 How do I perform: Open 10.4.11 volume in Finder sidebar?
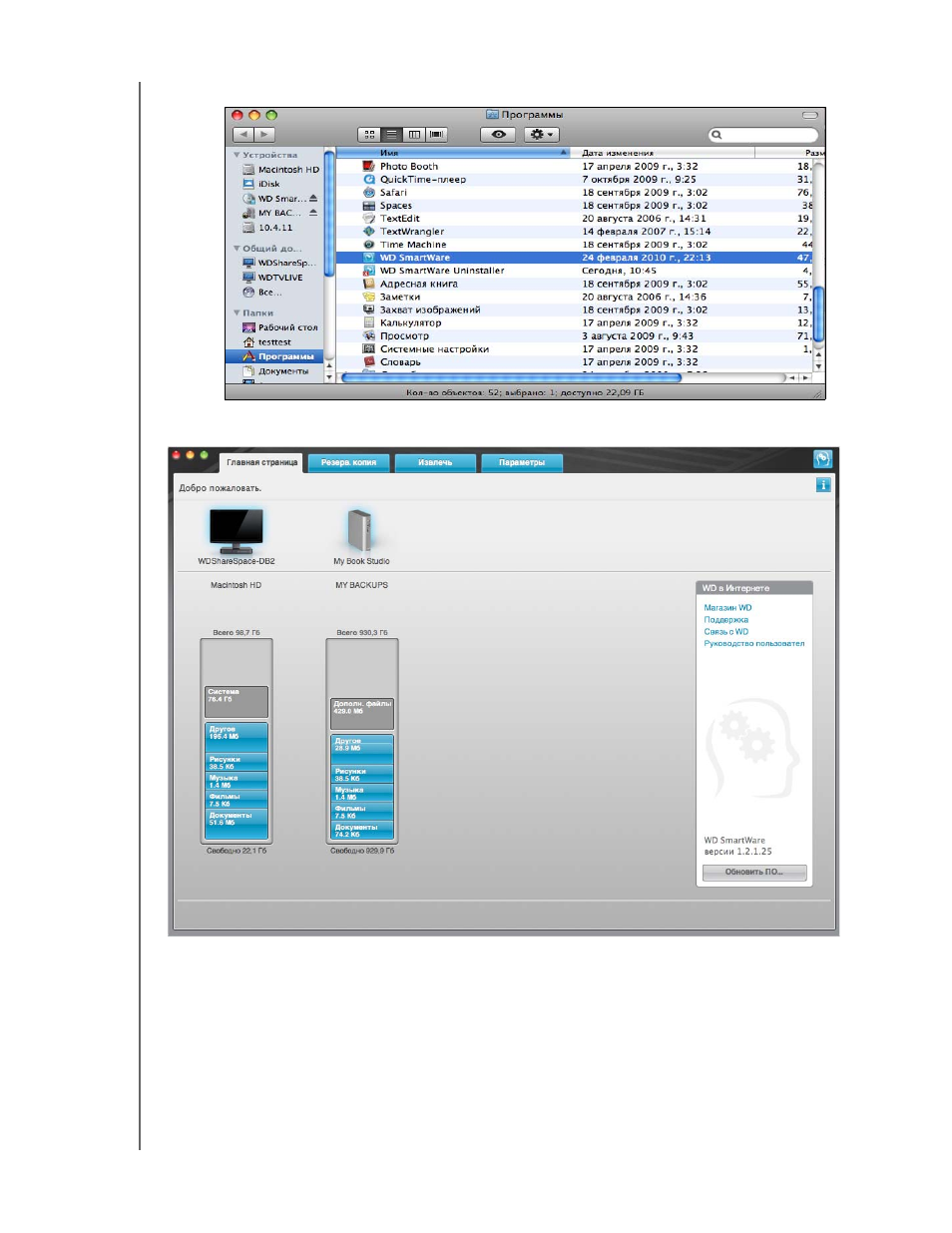(267, 228)
